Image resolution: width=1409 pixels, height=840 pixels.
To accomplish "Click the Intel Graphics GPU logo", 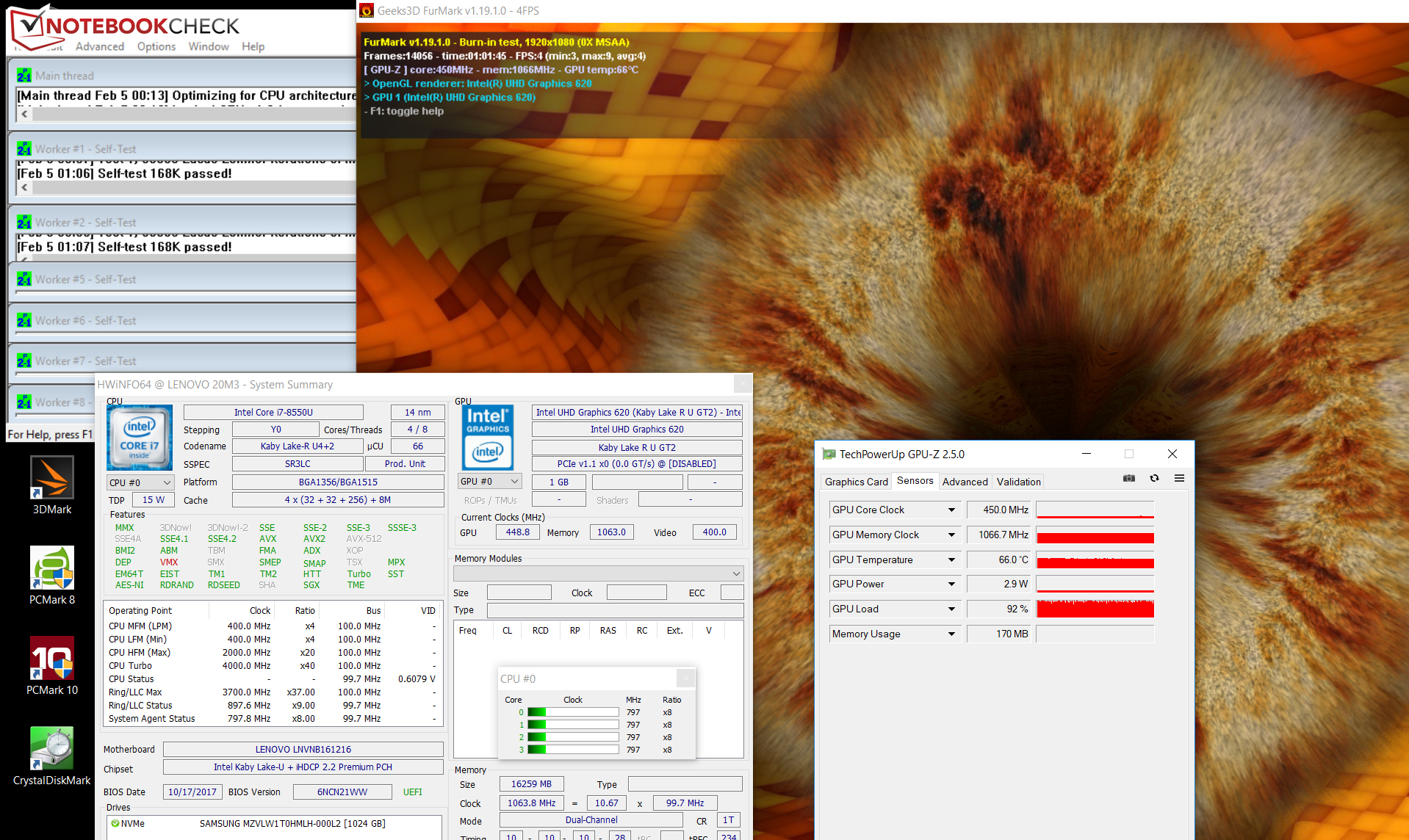I will [488, 438].
